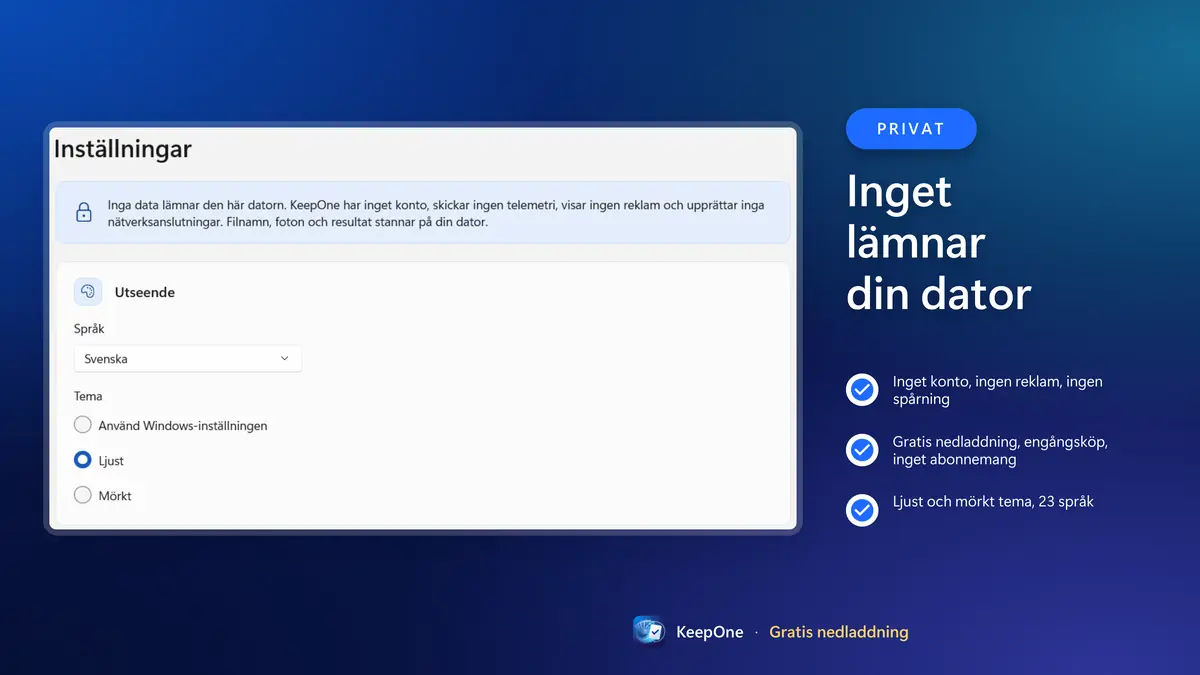Click the KeepOne brand name at the bottom
The height and width of the screenshot is (675, 1200).
710,632
